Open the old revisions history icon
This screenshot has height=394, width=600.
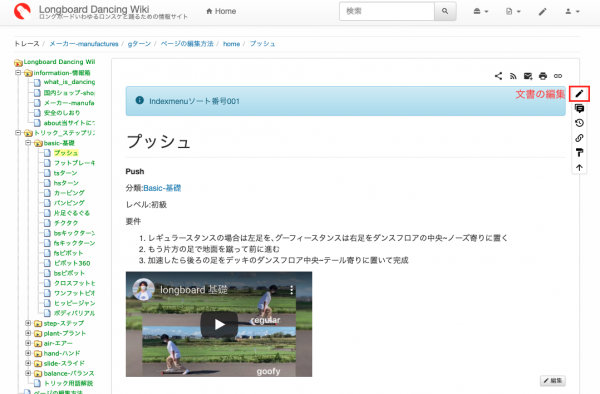pos(579,123)
